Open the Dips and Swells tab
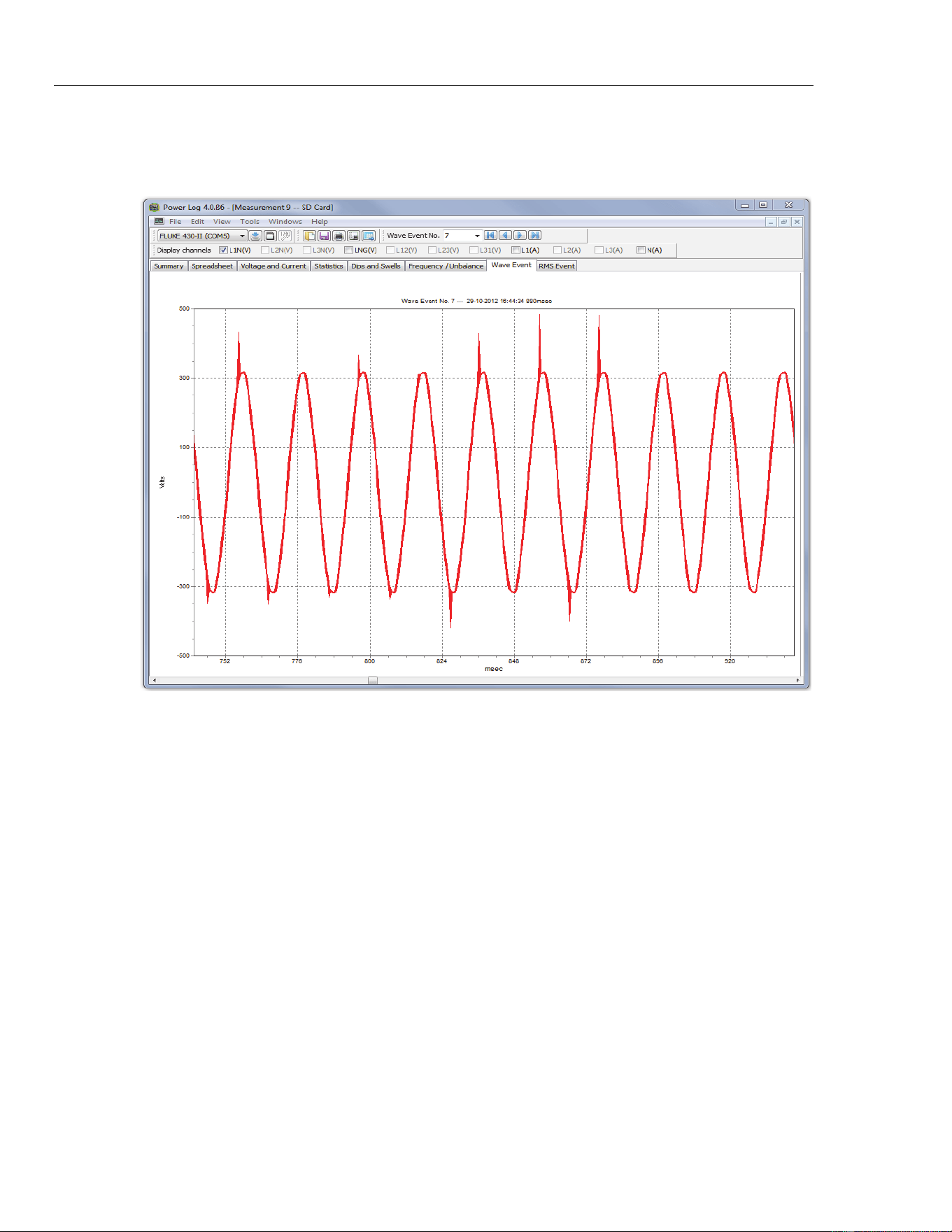The height and width of the screenshot is (1232, 952). point(376,266)
